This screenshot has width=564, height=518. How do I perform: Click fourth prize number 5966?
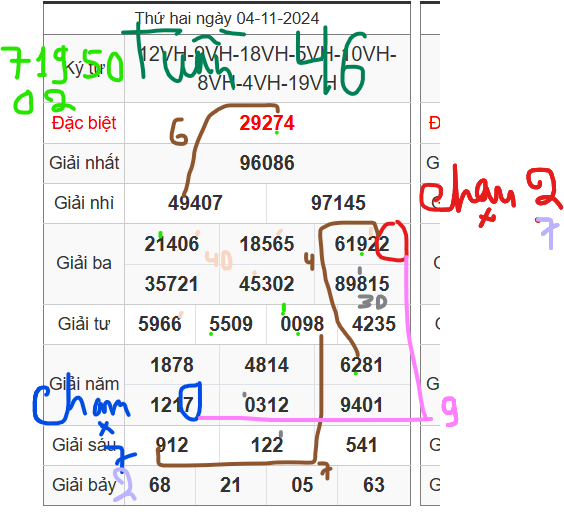[160, 324]
